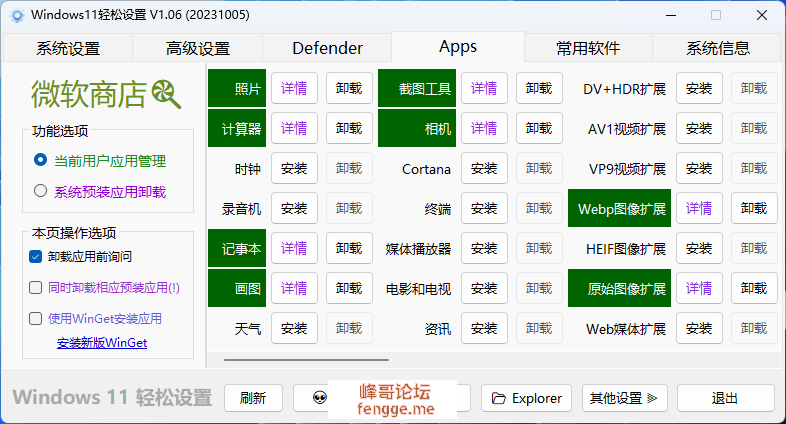
Task: View 详情 for 相机
Action: 484,128
